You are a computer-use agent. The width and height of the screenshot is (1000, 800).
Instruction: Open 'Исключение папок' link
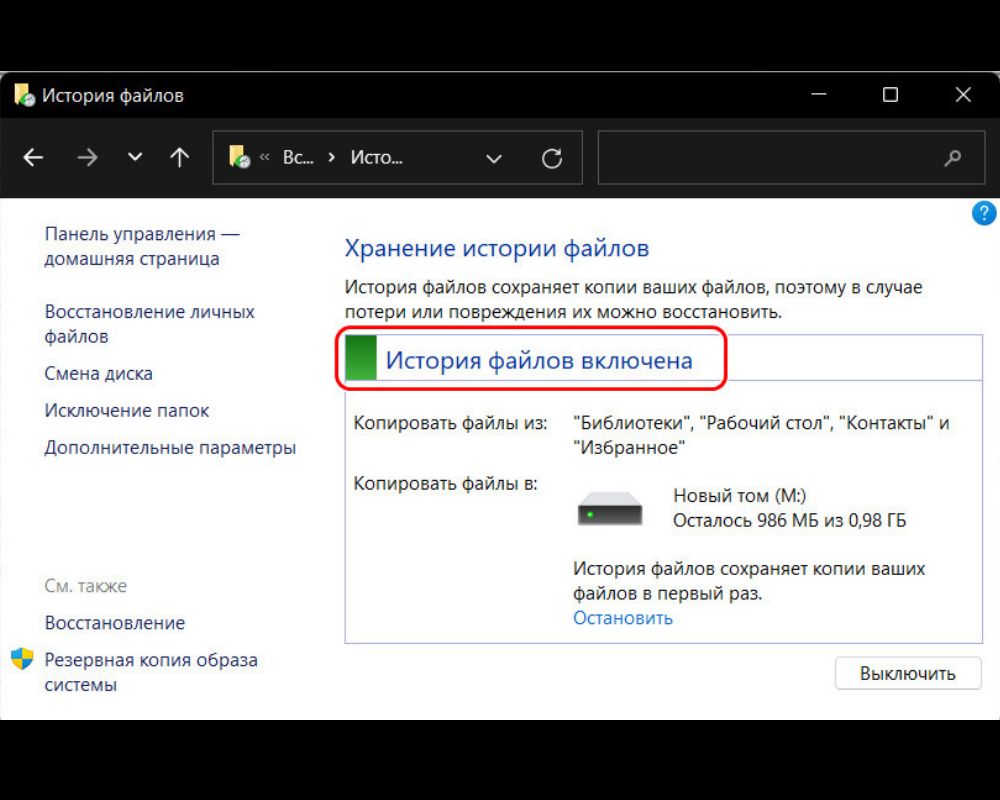point(126,410)
